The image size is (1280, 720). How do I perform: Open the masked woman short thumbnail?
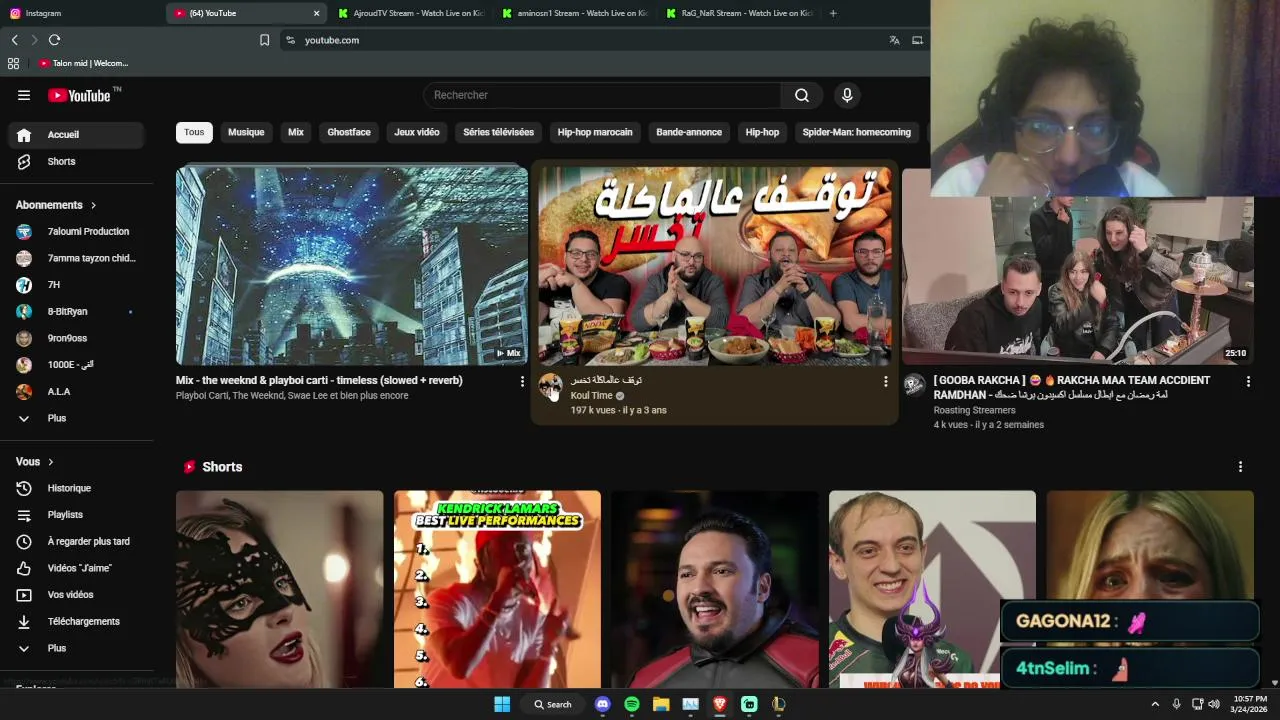(x=279, y=589)
